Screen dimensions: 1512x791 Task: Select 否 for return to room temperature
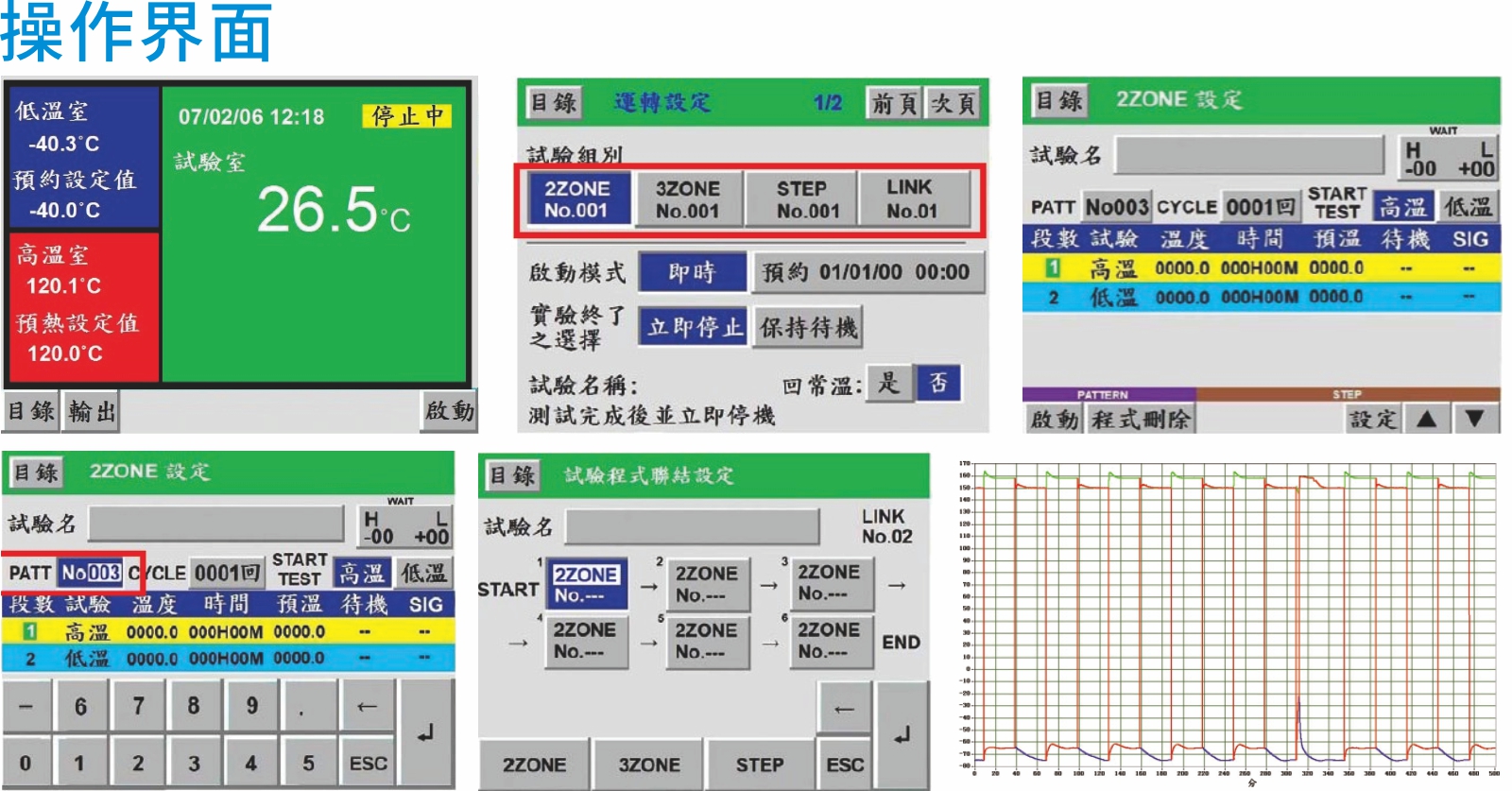[x=937, y=383]
